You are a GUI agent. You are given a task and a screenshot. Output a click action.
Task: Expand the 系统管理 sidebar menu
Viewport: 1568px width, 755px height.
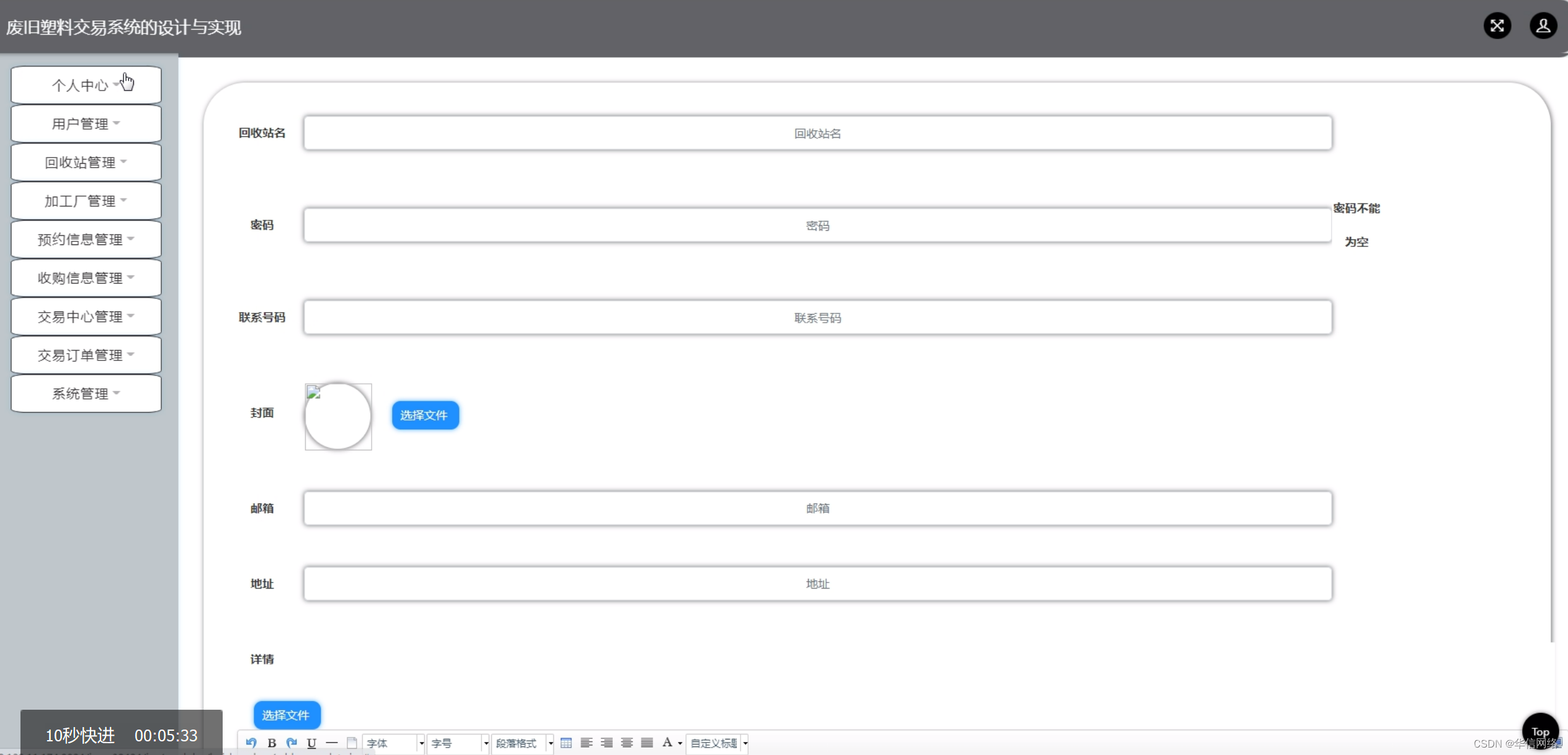(86, 393)
